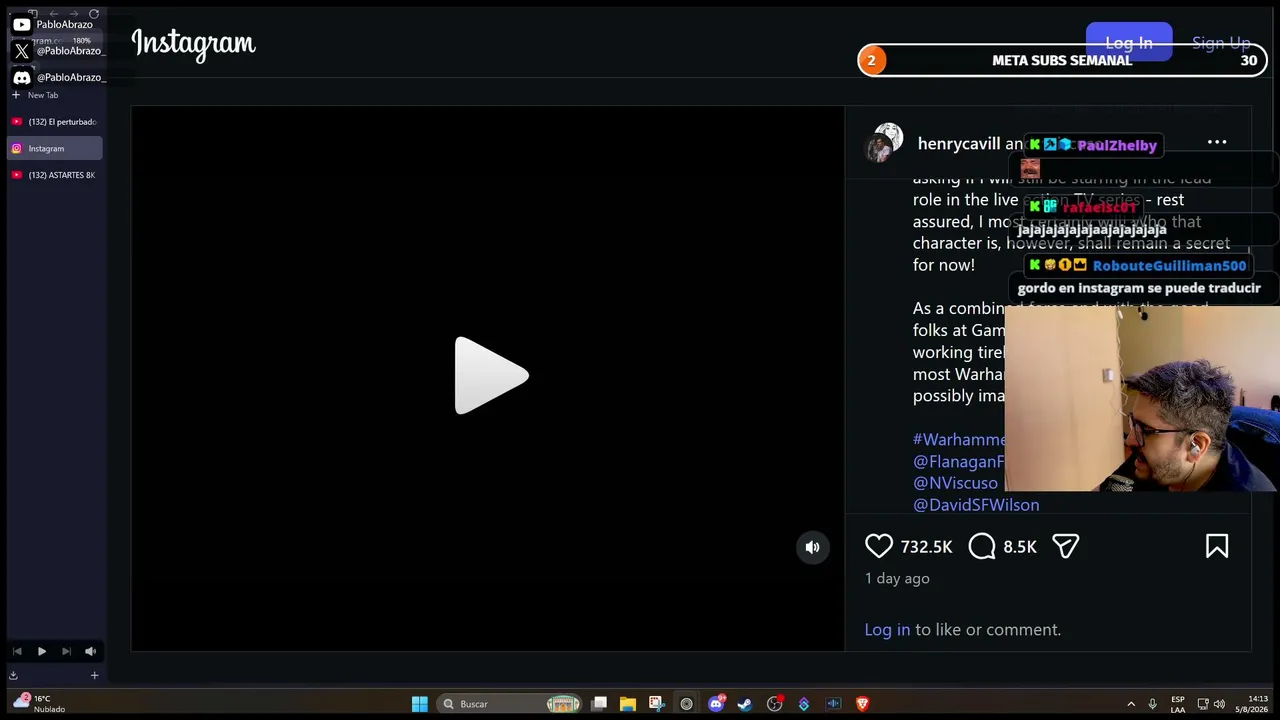
Task: Open the comment count 8.5K
Action: (1020, 547)
